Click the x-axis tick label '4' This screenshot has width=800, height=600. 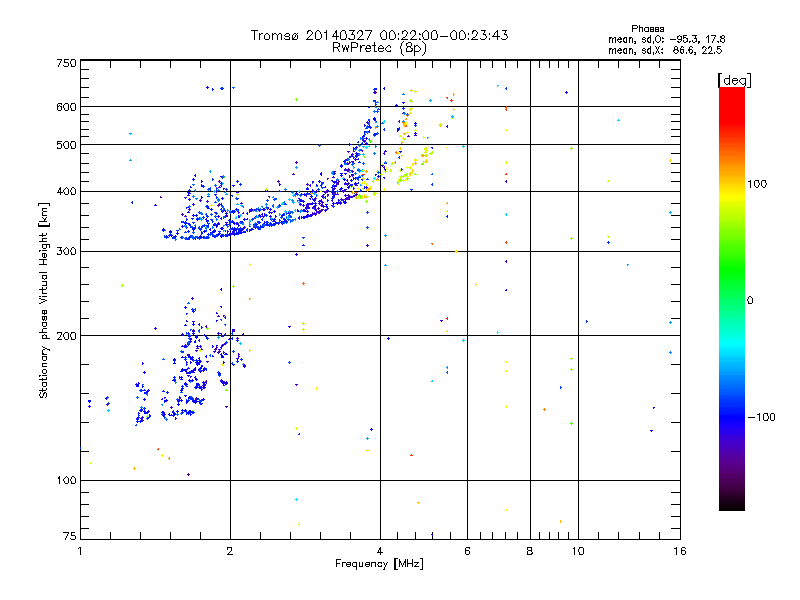tap(380, 551)
